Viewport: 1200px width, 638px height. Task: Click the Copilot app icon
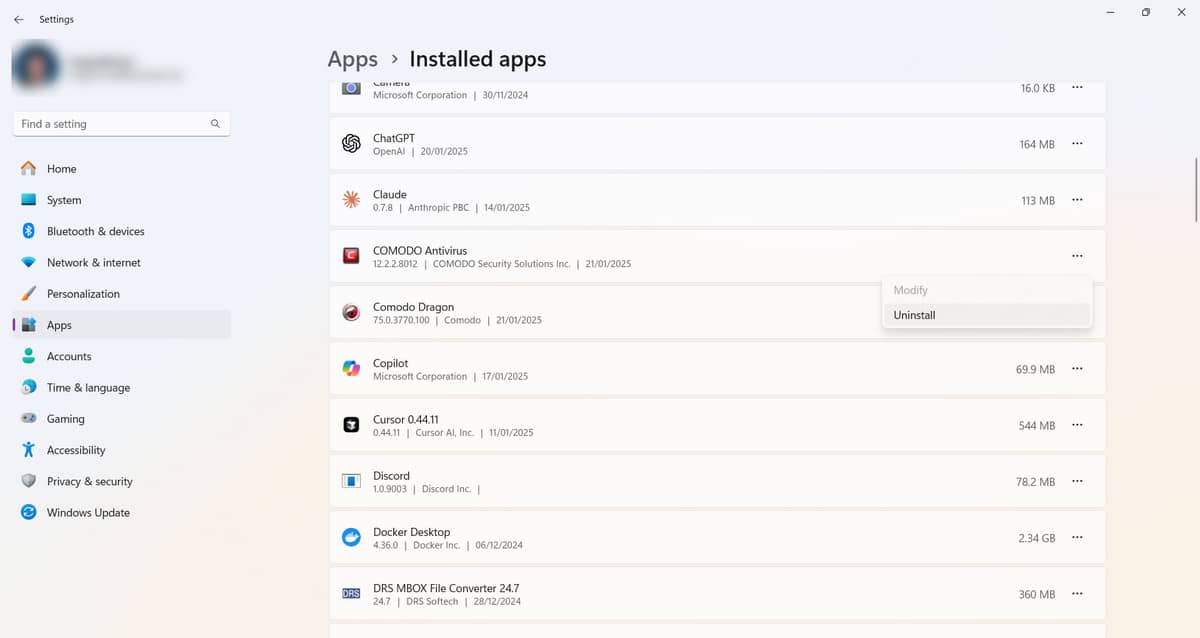(x=351, y=369)
